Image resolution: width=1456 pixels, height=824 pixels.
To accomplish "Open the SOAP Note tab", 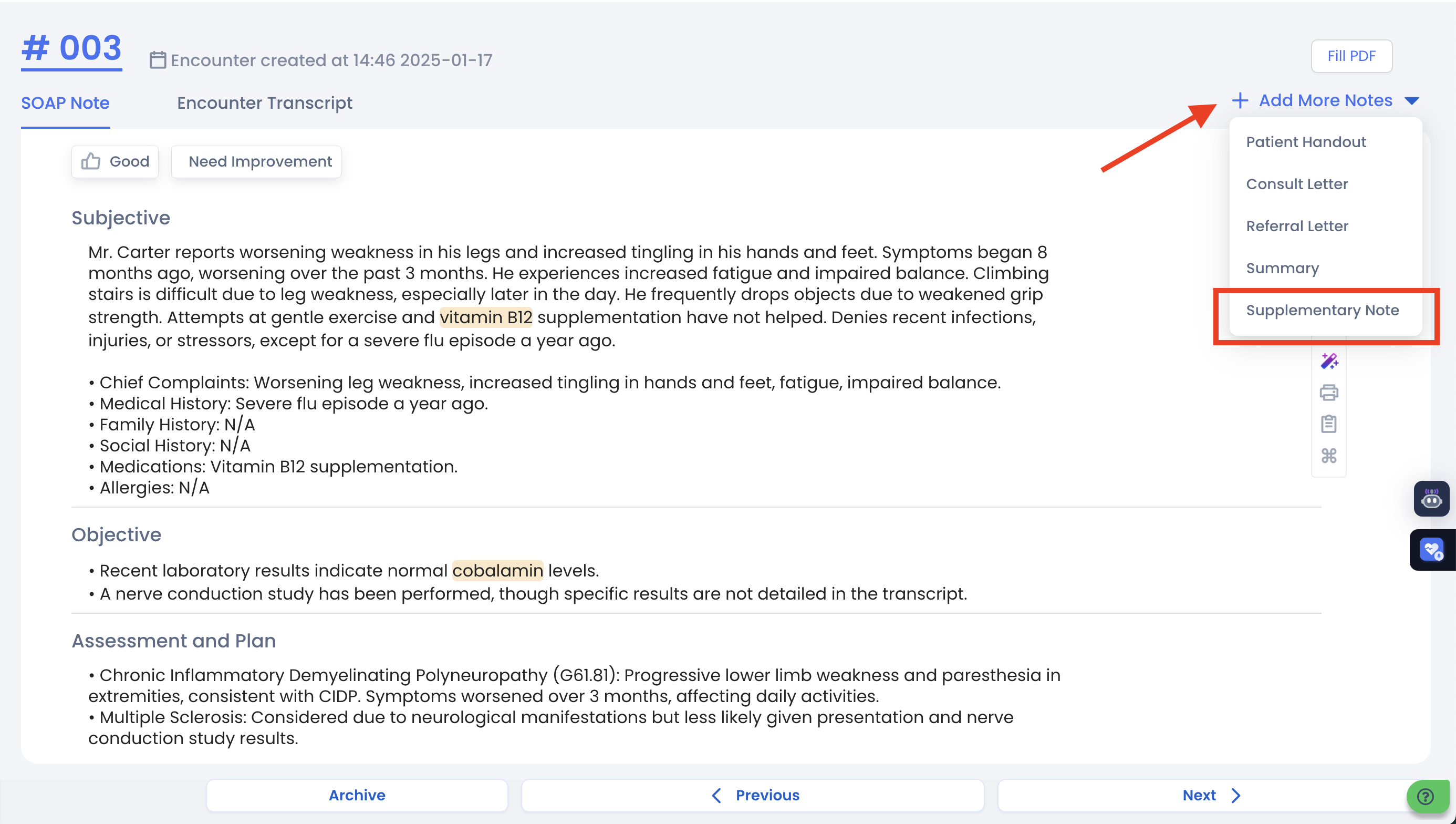I will click(65, 103).
